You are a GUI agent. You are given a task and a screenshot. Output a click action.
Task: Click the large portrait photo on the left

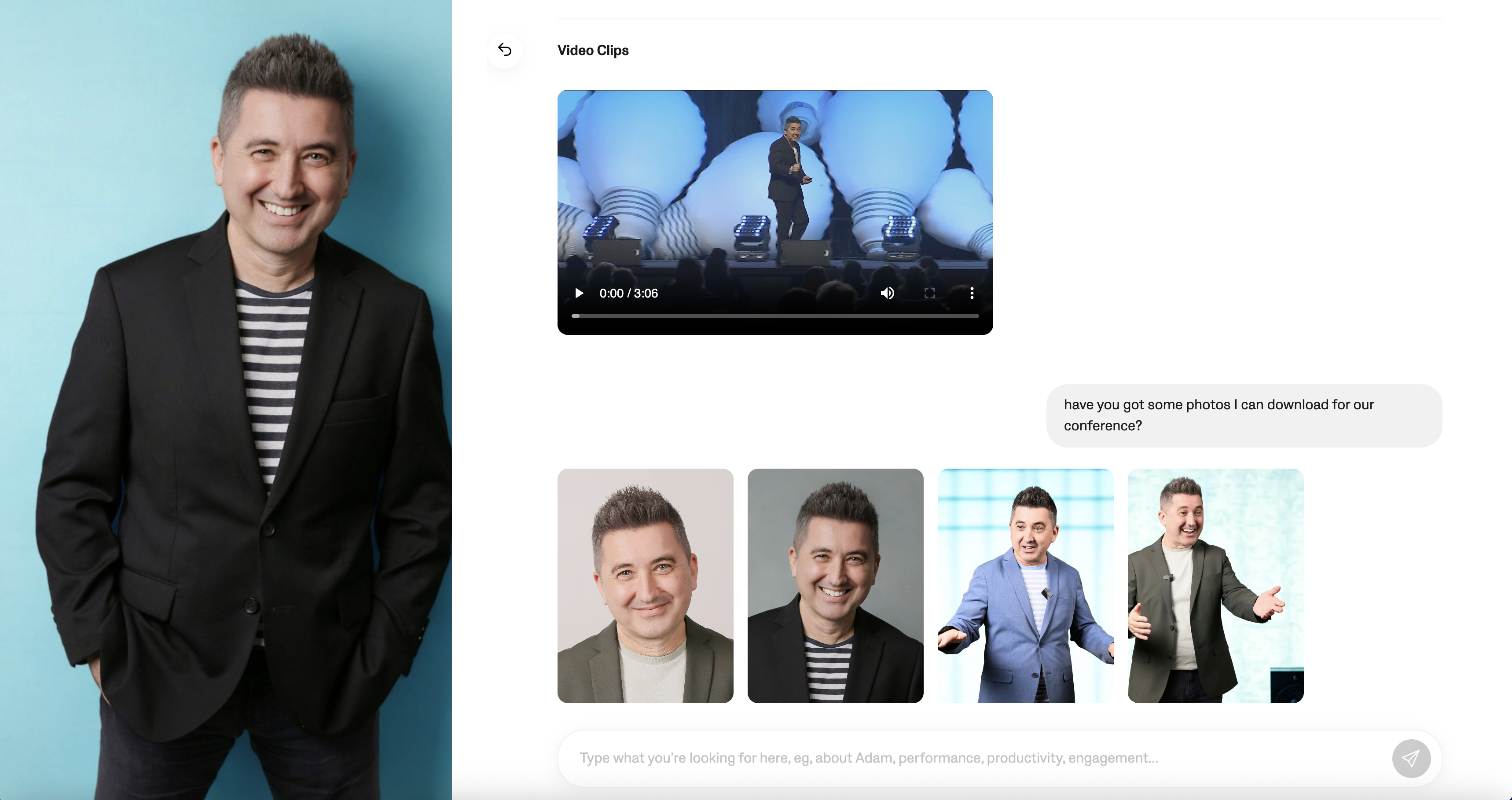click(x=226, y=399)
